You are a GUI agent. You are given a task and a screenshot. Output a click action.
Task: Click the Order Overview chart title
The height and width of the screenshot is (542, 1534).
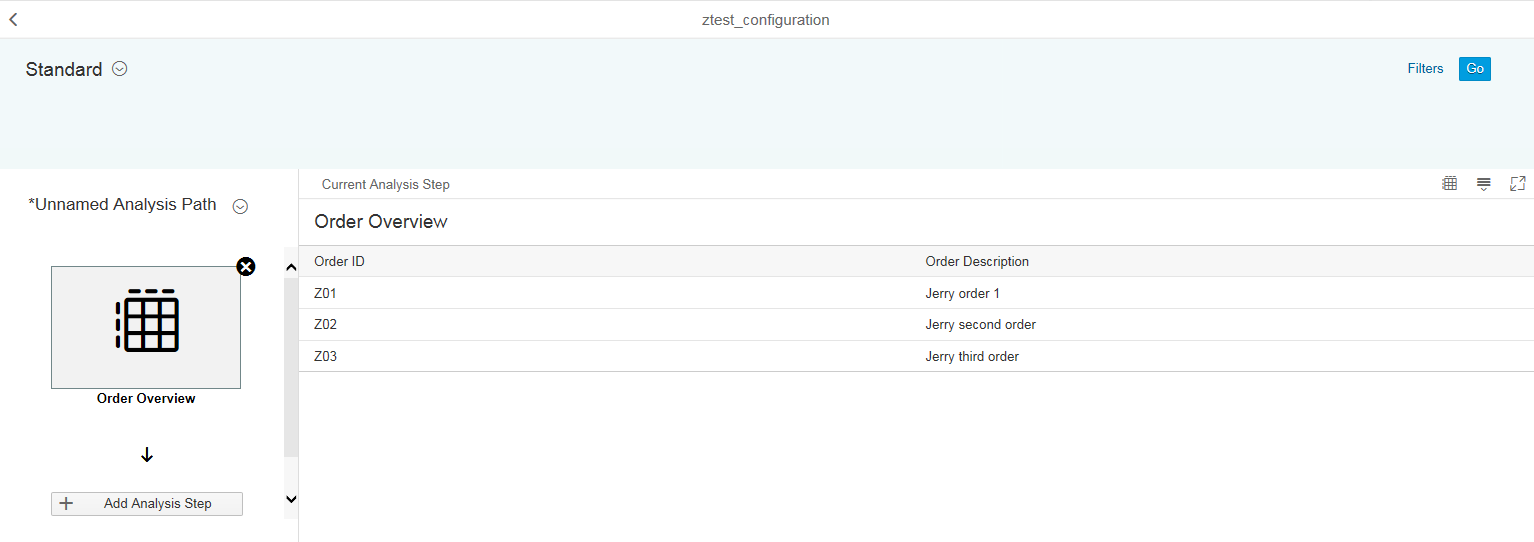pyautogui.click(x=381, y=221)
